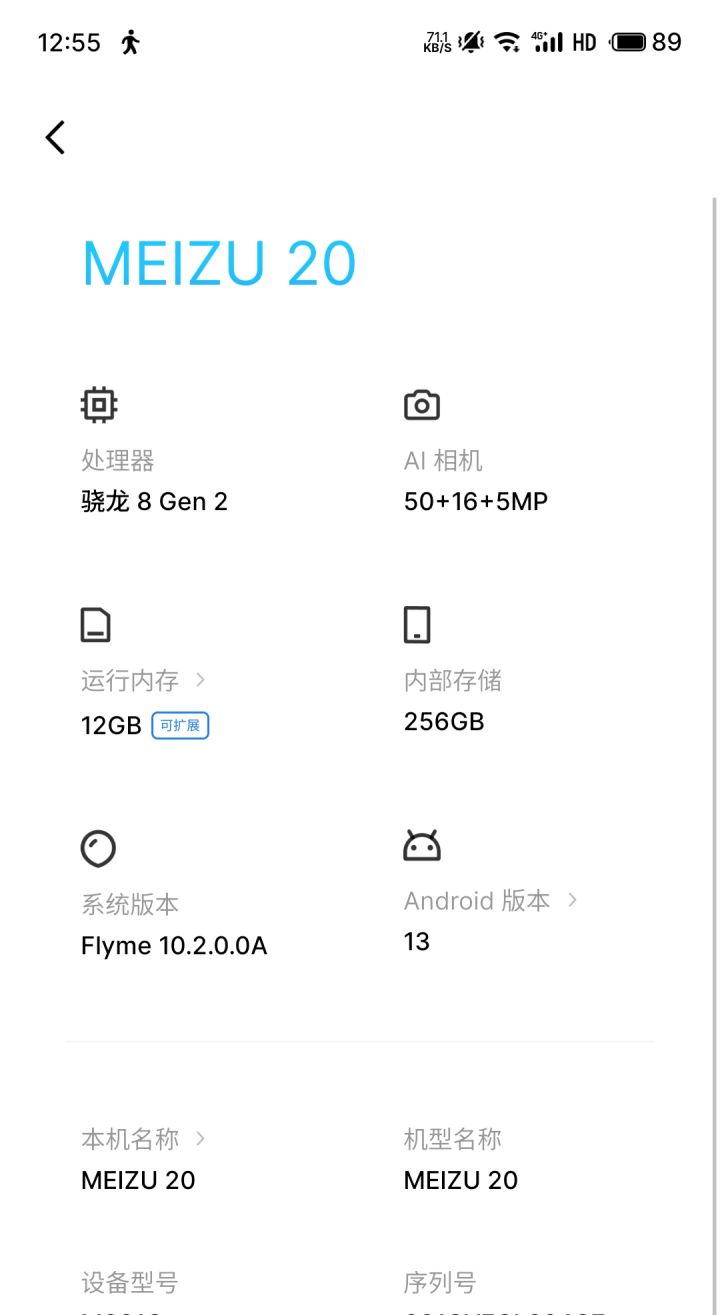Open the 运行内存 details chevron
Screen dimensions: 720x1315
pos(201,680)
